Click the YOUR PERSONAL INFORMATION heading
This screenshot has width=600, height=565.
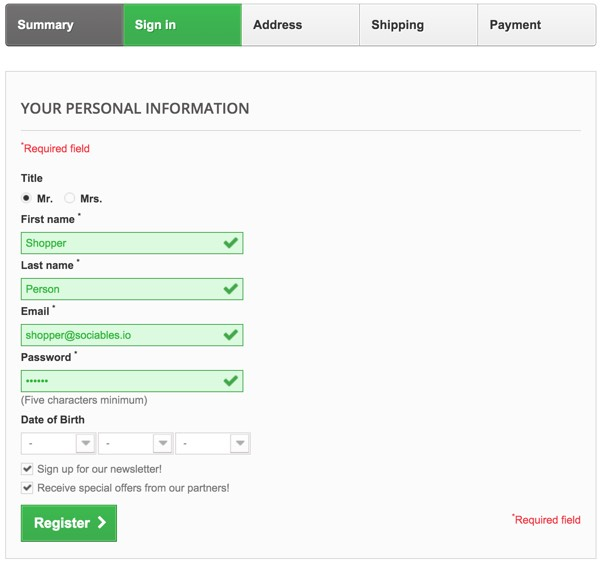pyautogui.click(x=135, y=109)
